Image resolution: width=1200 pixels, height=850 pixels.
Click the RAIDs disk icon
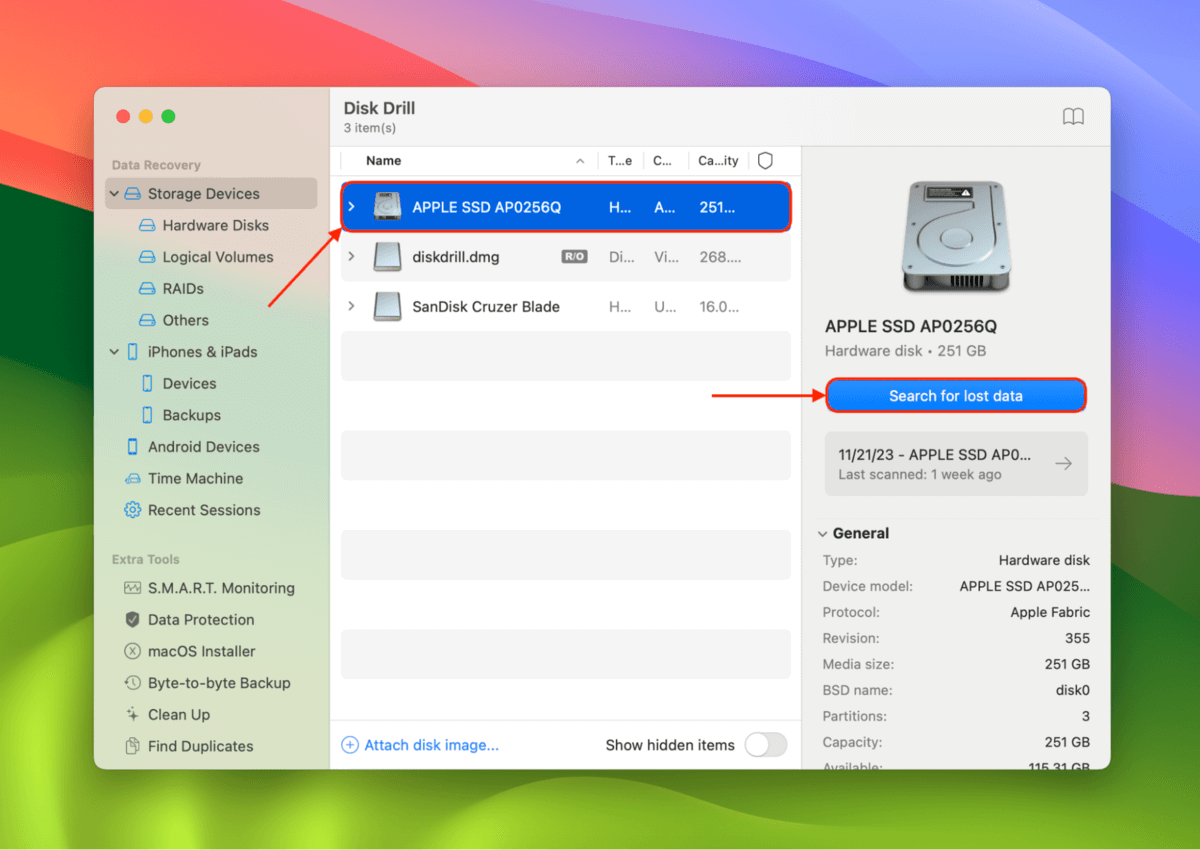point(147,289)
